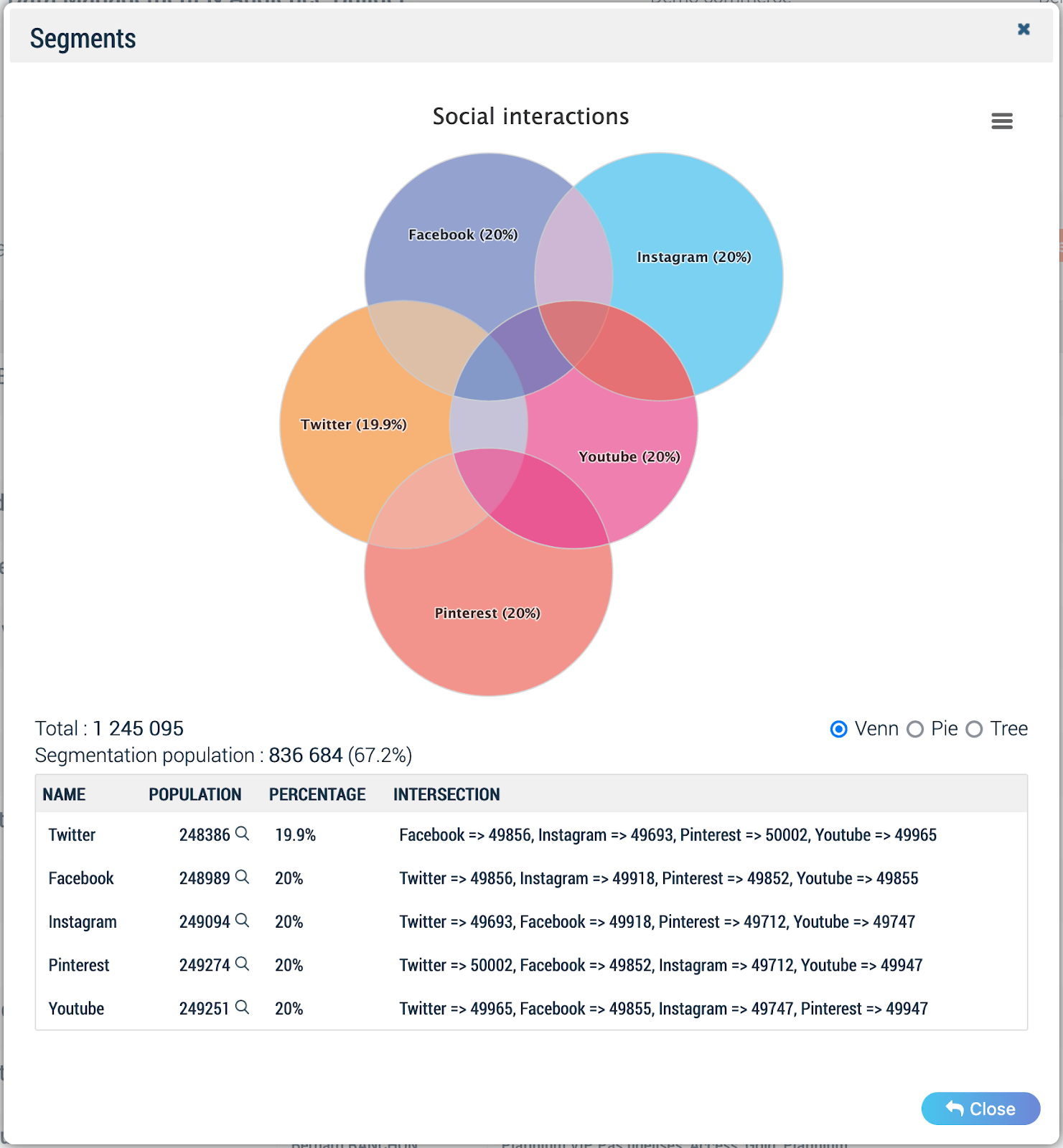1063x1148 pixels.
Task: Open the chart hamburger context menu
Action: [1001, 121]
